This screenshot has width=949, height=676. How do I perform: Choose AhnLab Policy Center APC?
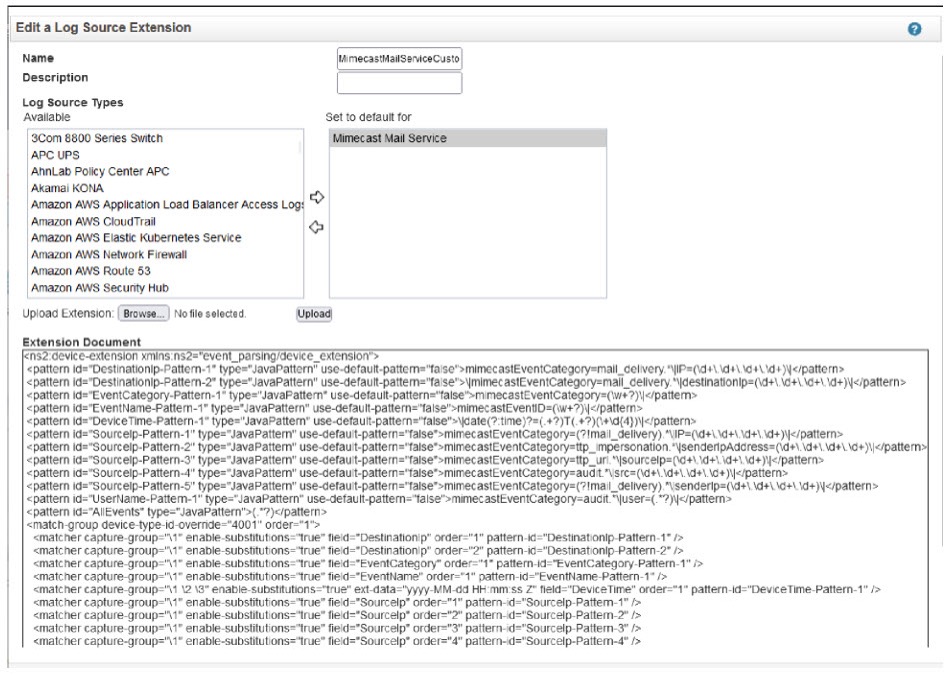101,170
